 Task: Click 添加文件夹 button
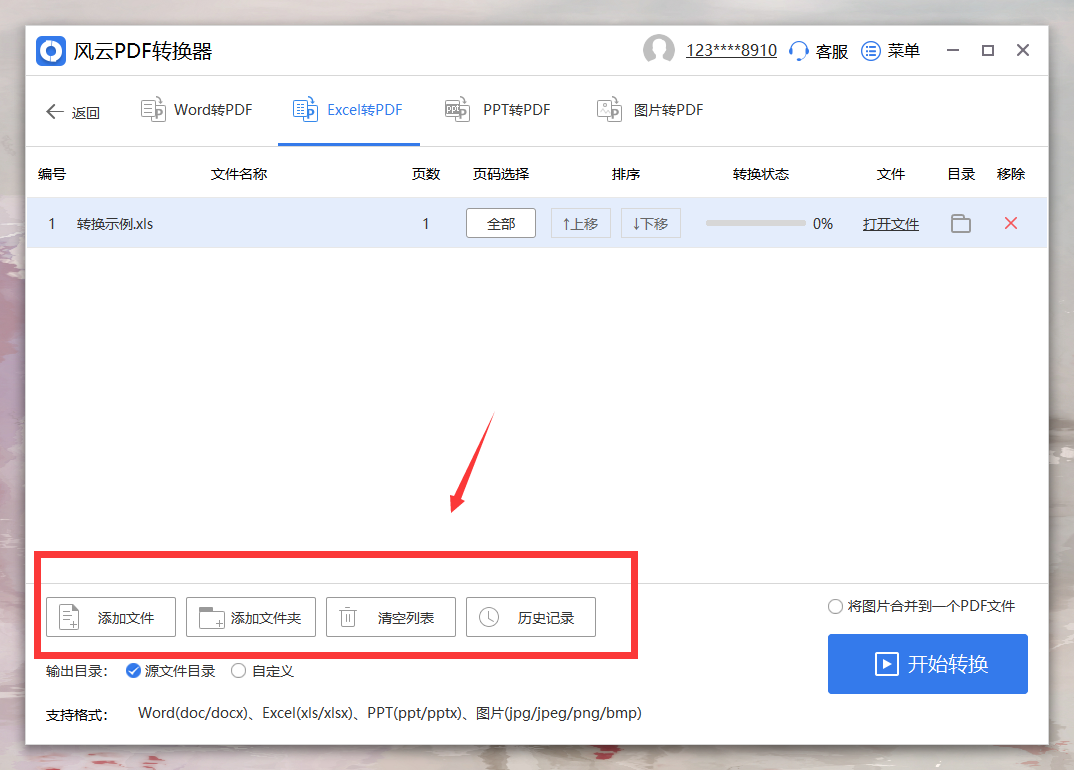coord(251,617)
